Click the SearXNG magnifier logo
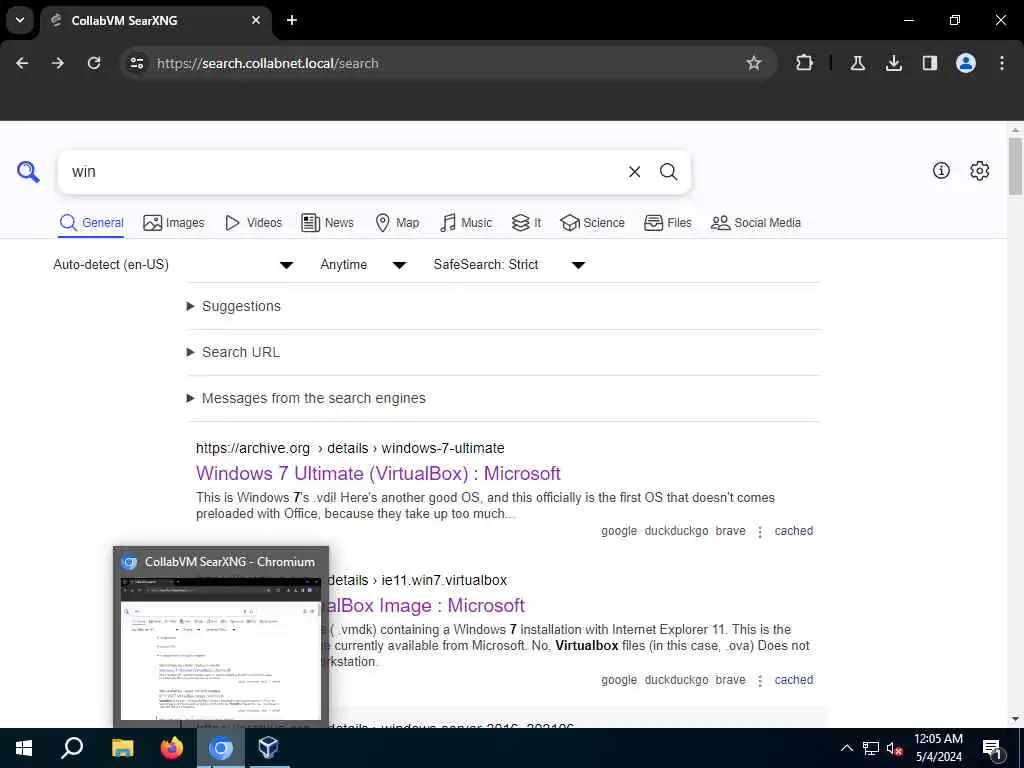Image resolution: width=1024 pixels, height=768 pixels. pyautogui.click(x=28, y=172)
